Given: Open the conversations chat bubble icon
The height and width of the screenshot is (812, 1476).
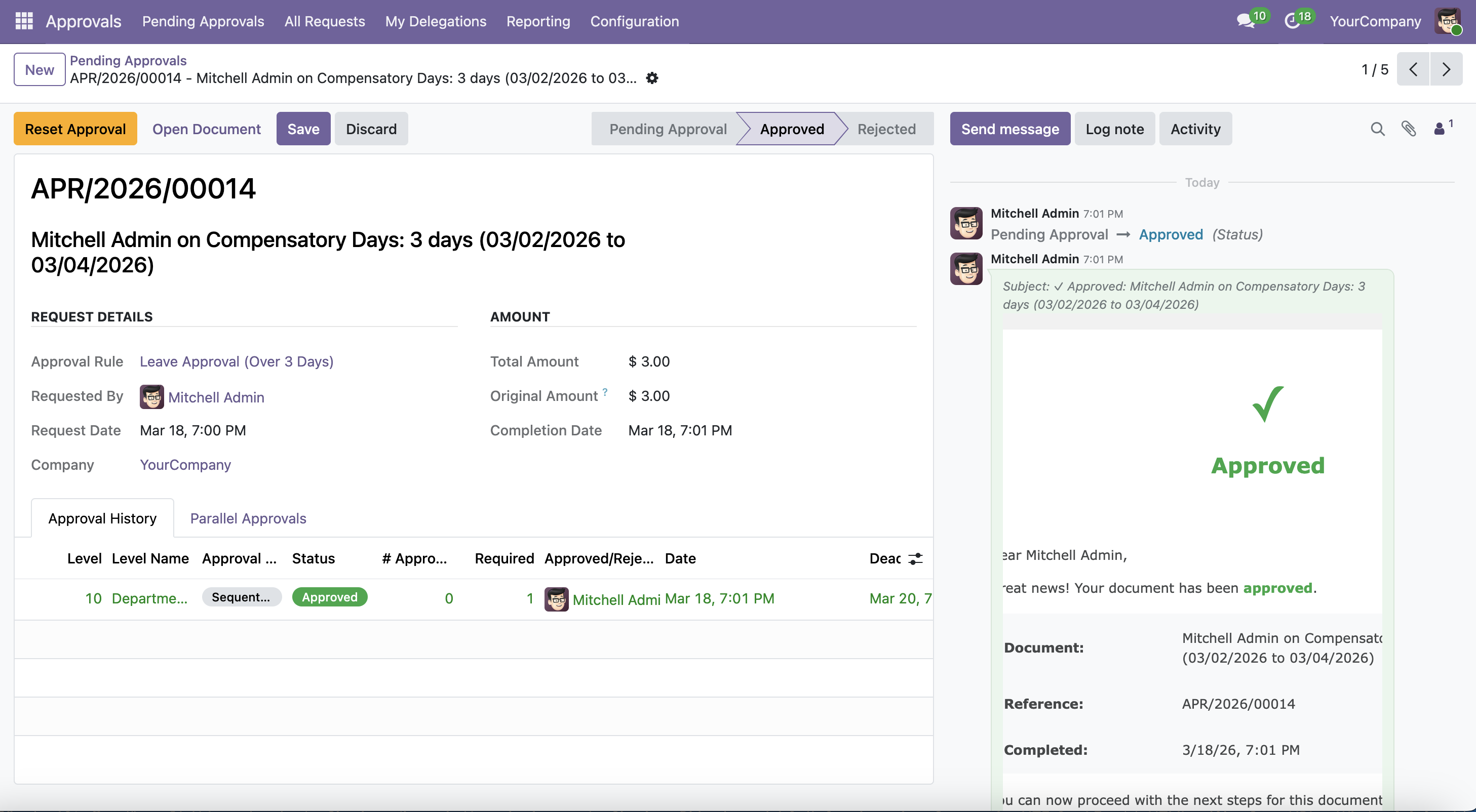Looking at the screenshot, I should point(1245,21).
